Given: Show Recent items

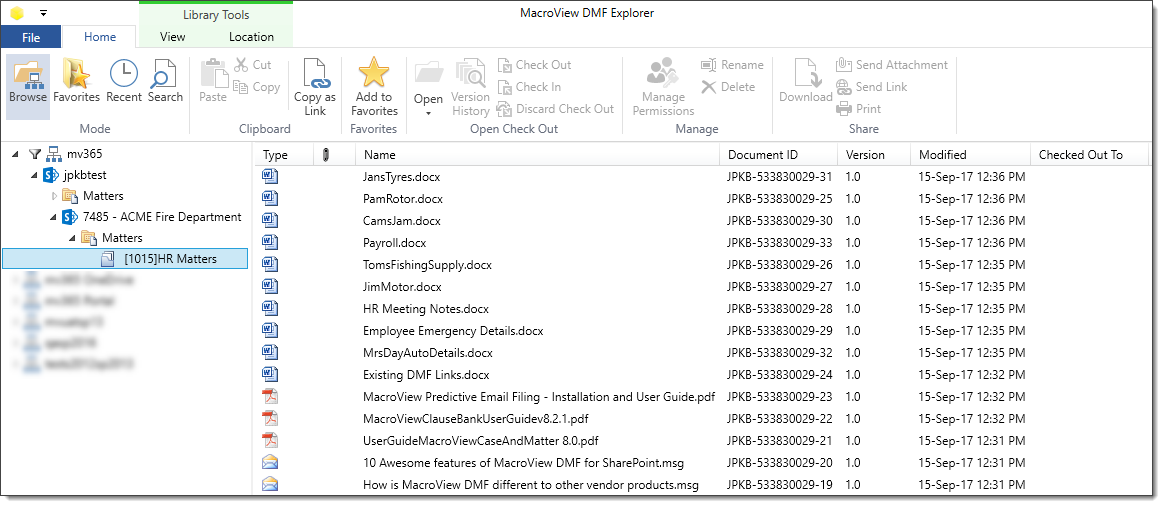Looking at the screenshot, I should 124,82.
